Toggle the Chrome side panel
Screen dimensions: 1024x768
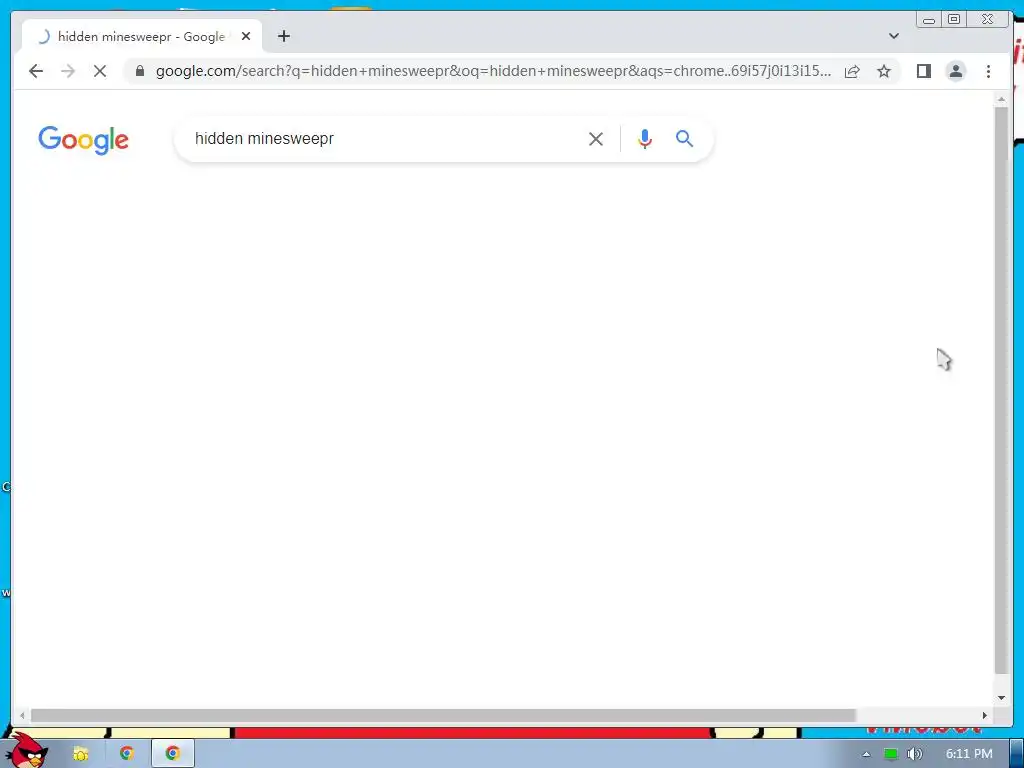click(x=923, y=71)
